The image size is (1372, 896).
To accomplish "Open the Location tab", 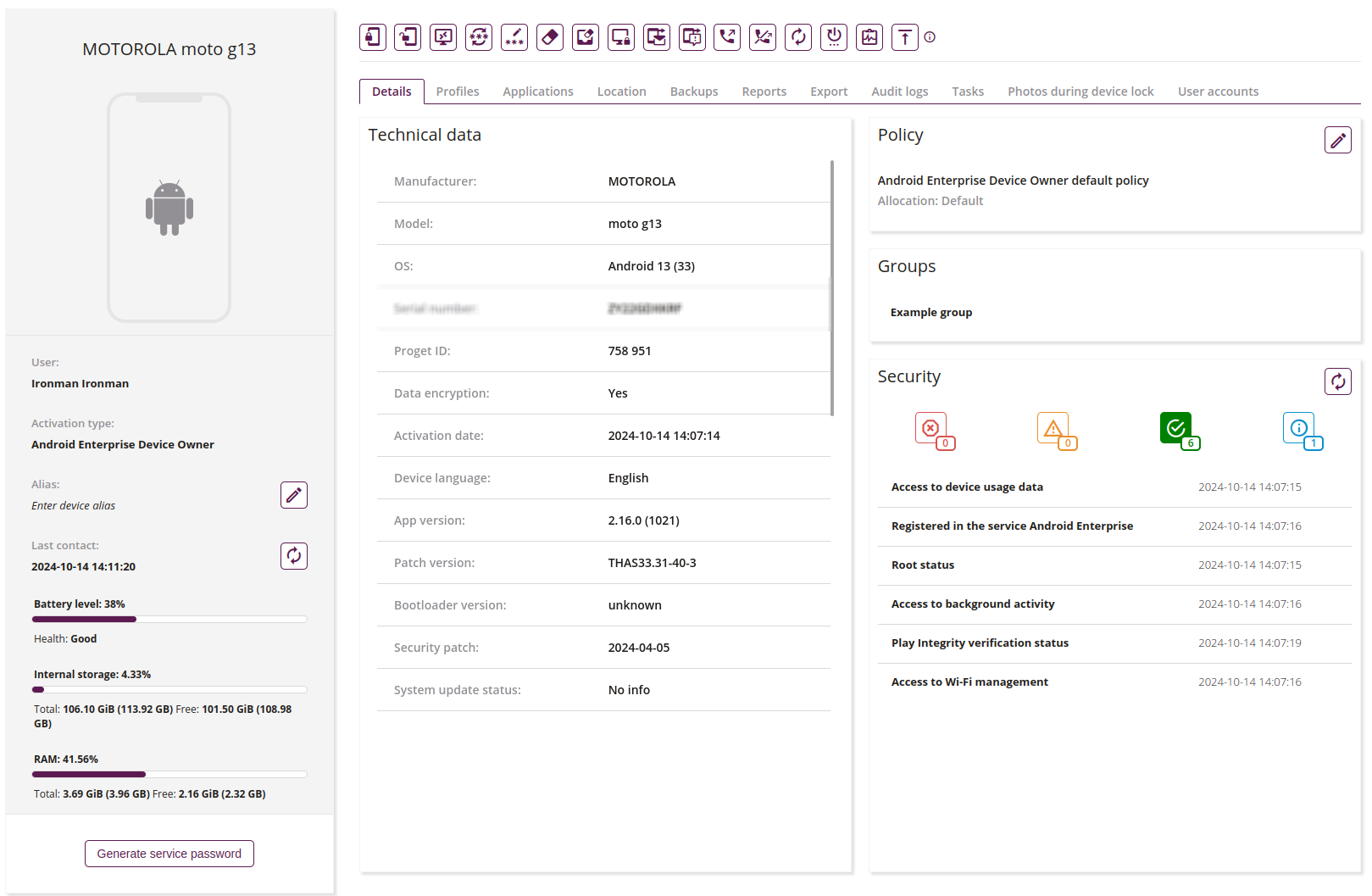I will click(x=622, y=92).
